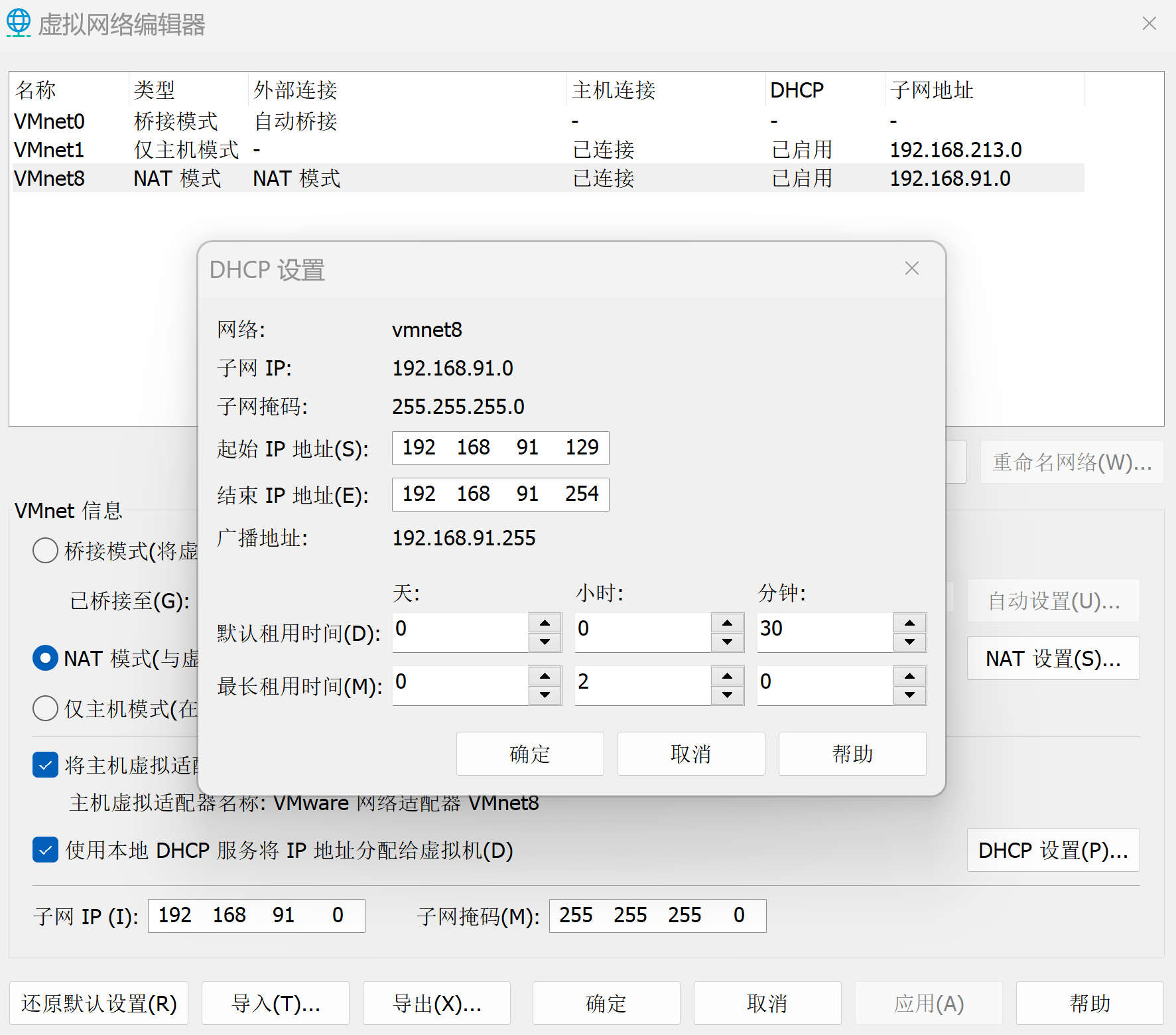Click the 起始 IP 地址 input field
Screen dimensions: 1176x1035
coord(501,448)
